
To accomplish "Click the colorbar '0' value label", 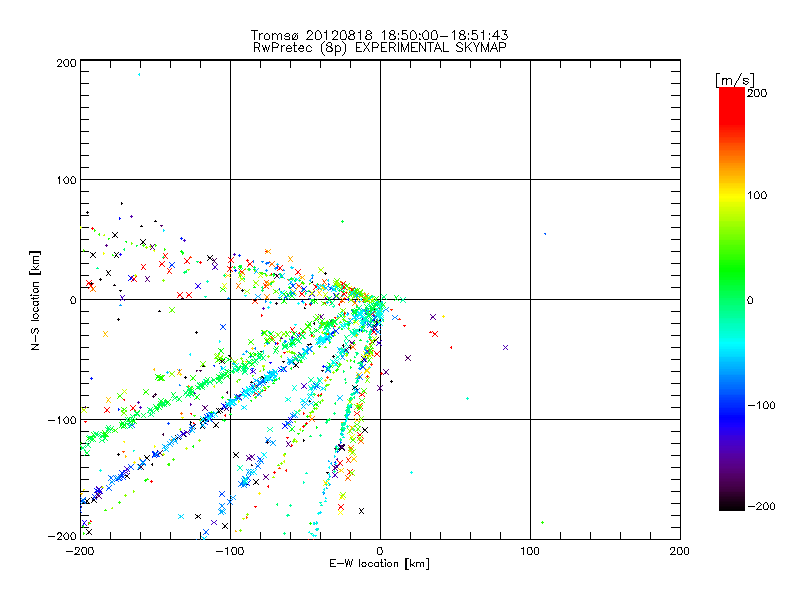I will tap(750, 300).
